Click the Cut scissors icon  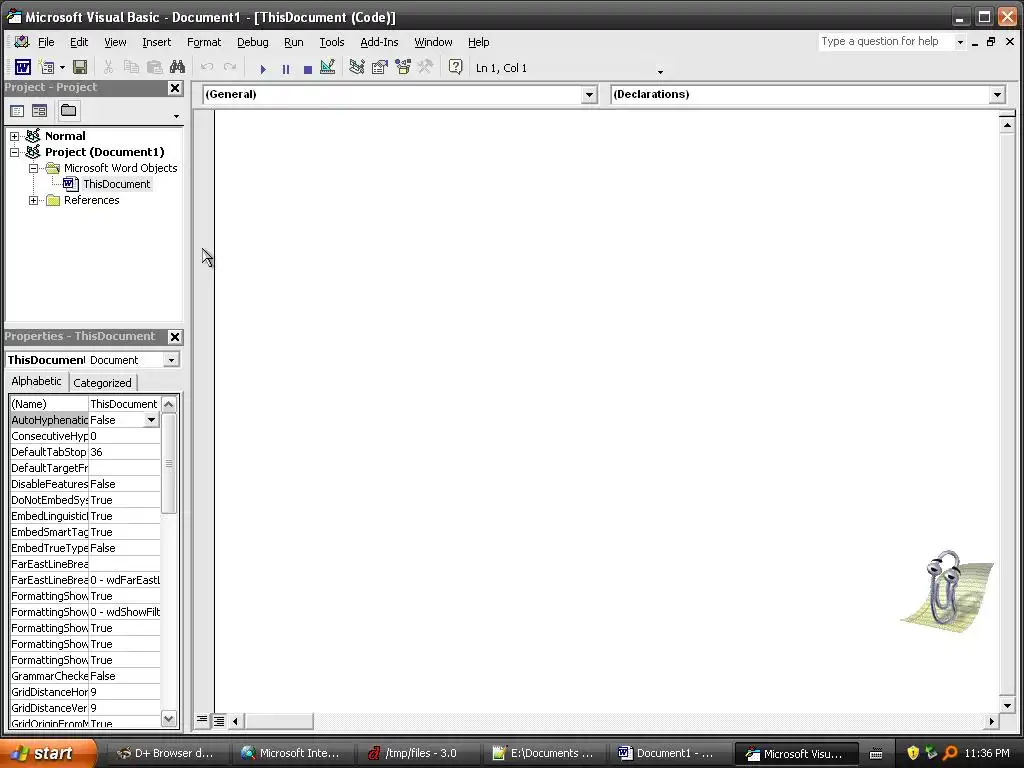pyautogui.click(x=108, y=67)
